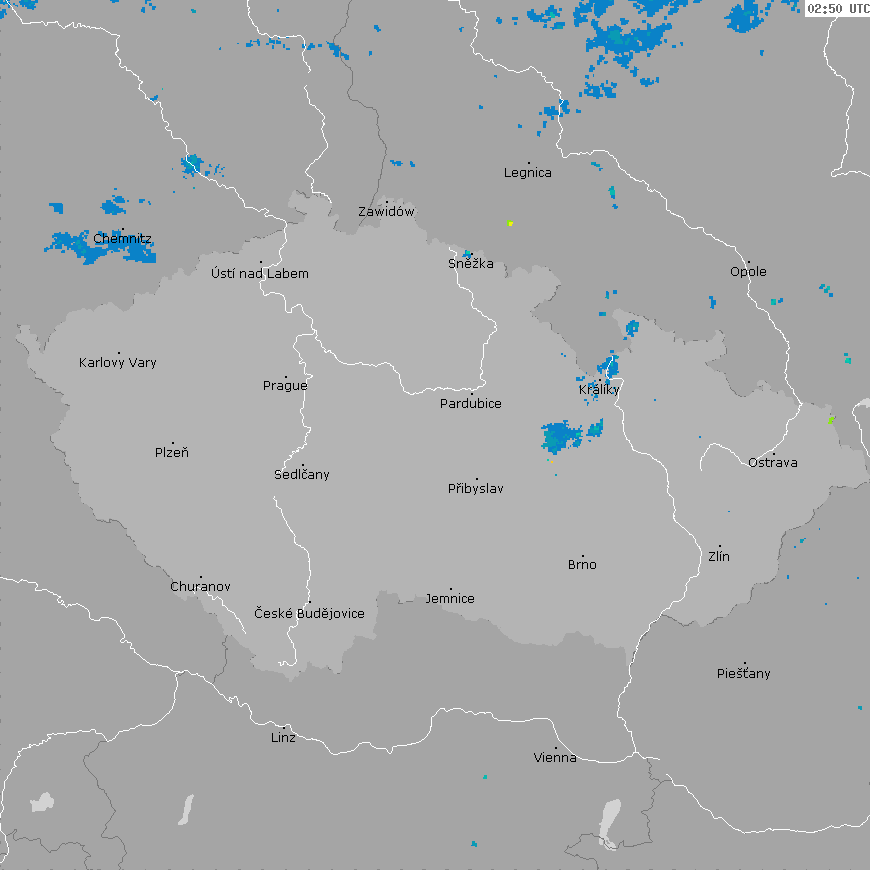Select the Ústí nad Labem label
This screenshot has height=870, width=870.
coord(260,274)
